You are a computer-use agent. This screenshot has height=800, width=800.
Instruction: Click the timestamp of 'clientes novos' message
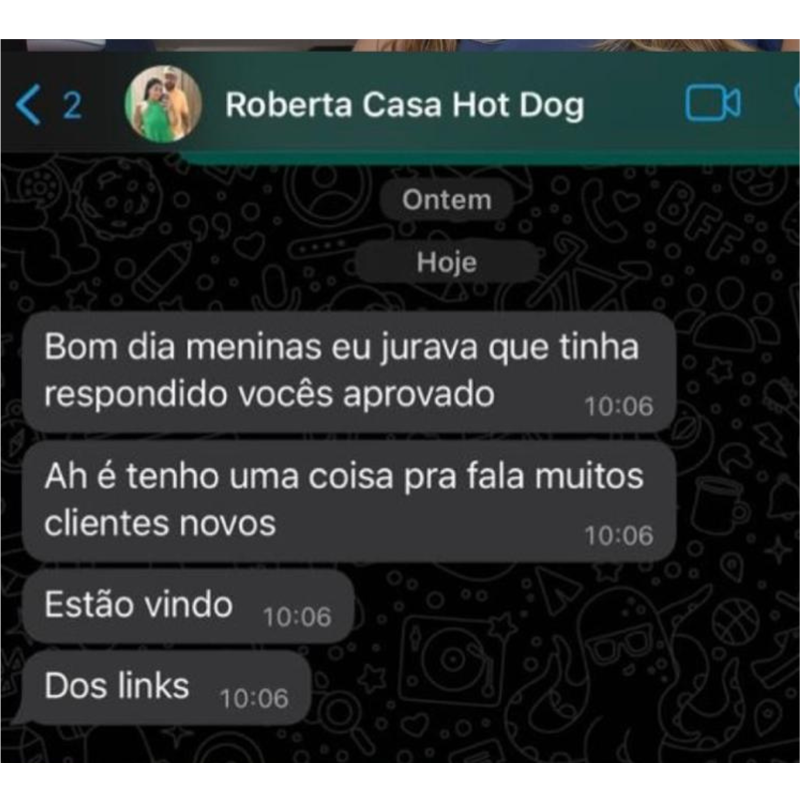619,536
